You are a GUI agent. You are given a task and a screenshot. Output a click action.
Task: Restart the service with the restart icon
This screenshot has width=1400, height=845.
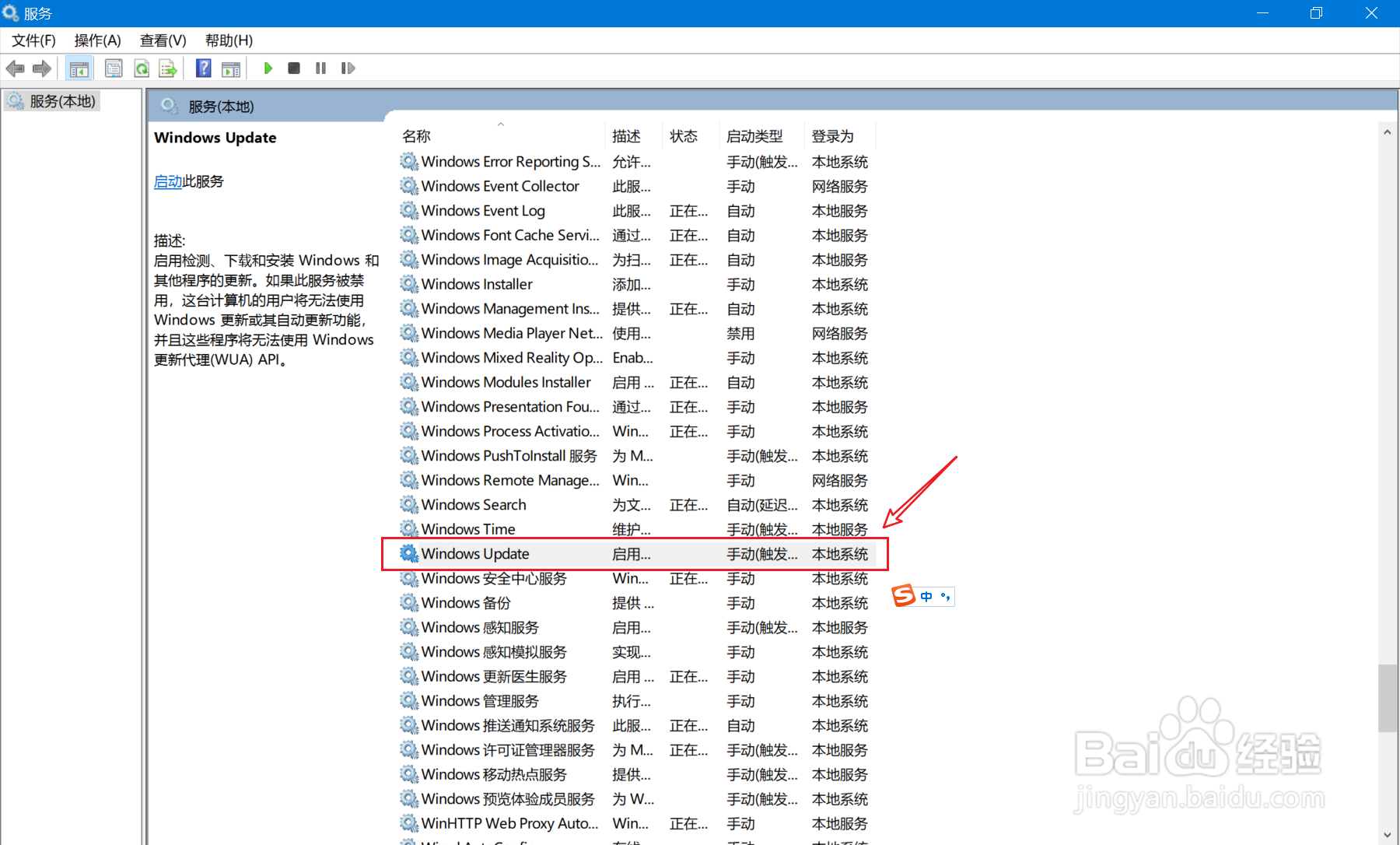[348, 68]
